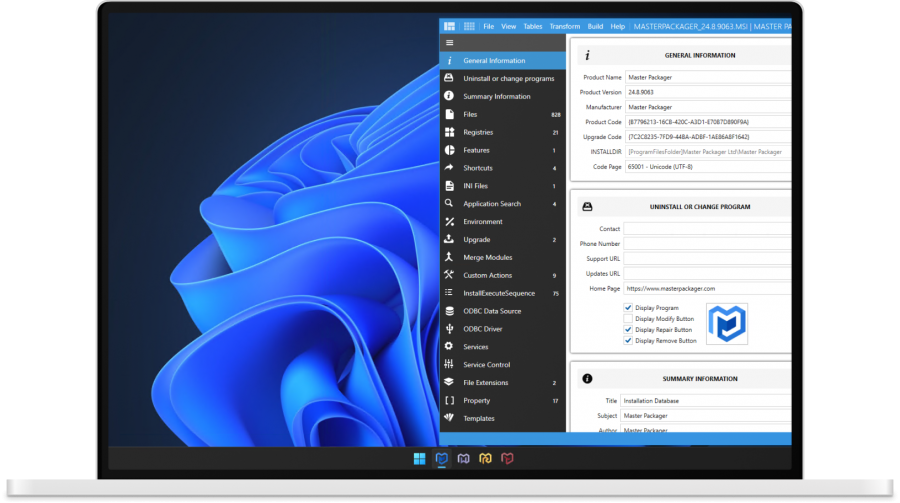Click the Features pie icon
This screenshot has width=900, height=503.
449,150
